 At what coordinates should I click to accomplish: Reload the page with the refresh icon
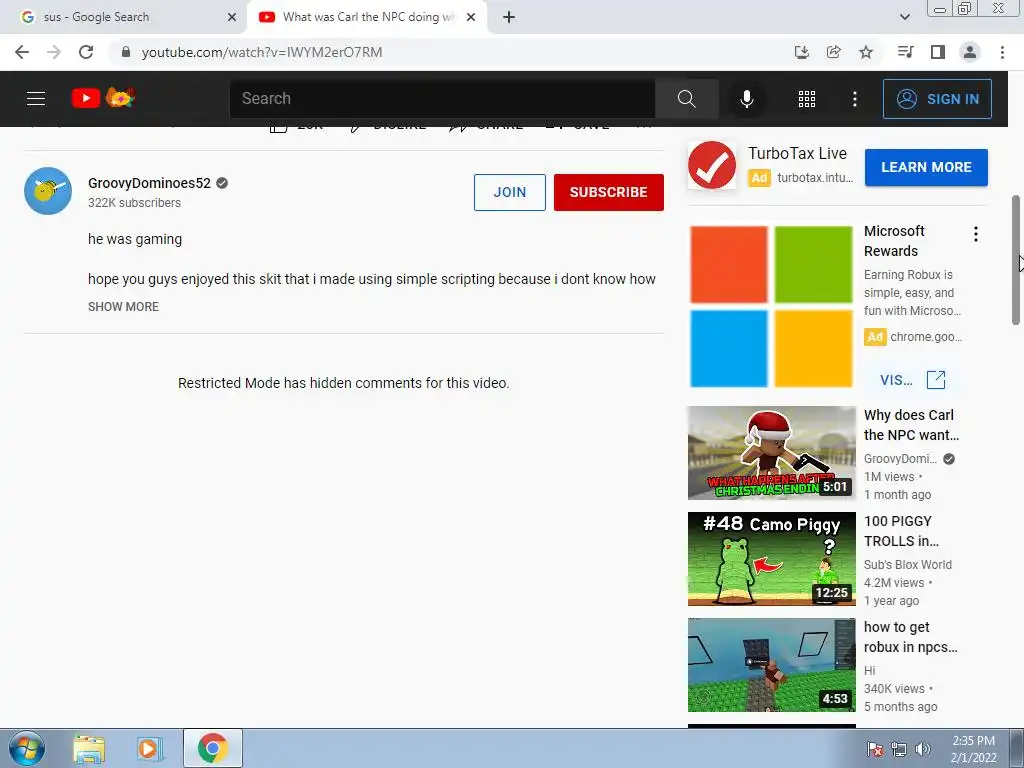pos(86,52)
